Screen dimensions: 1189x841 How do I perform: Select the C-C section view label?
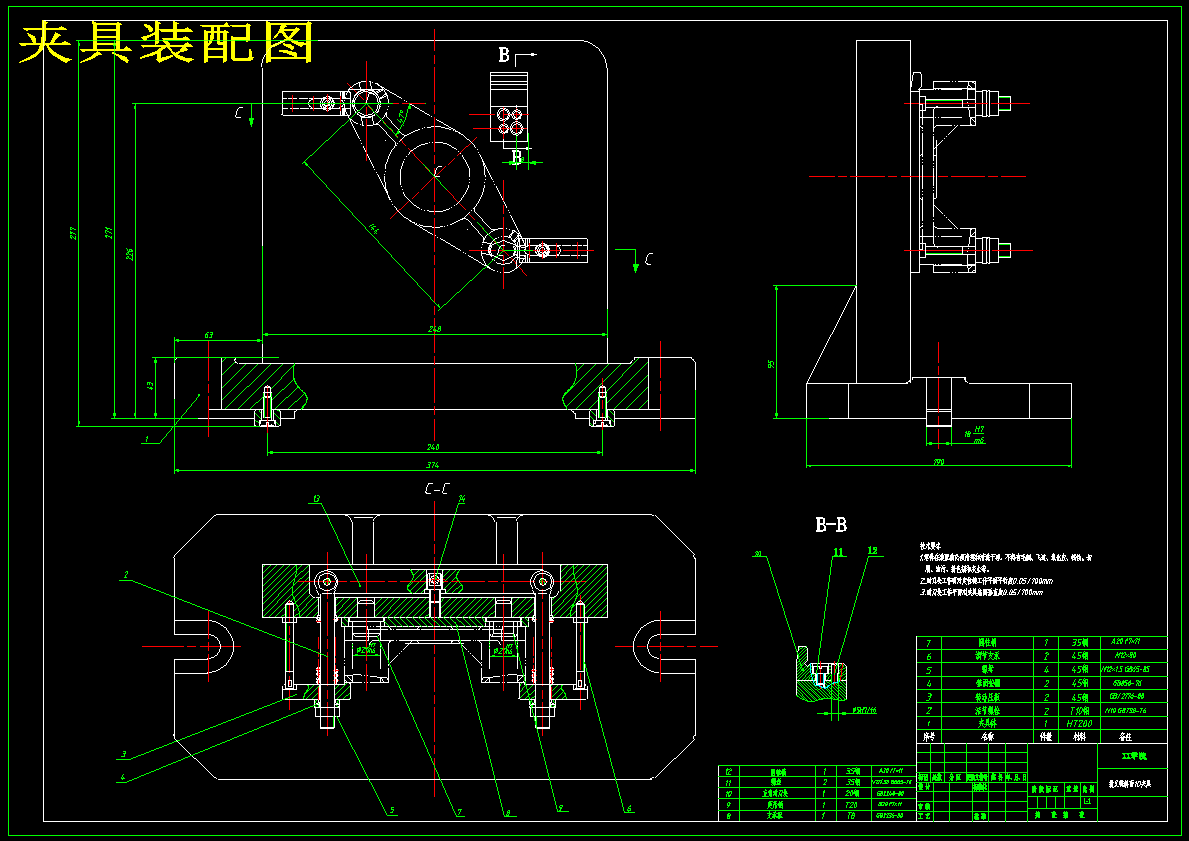pyautogui.click(x=436, y=490)
